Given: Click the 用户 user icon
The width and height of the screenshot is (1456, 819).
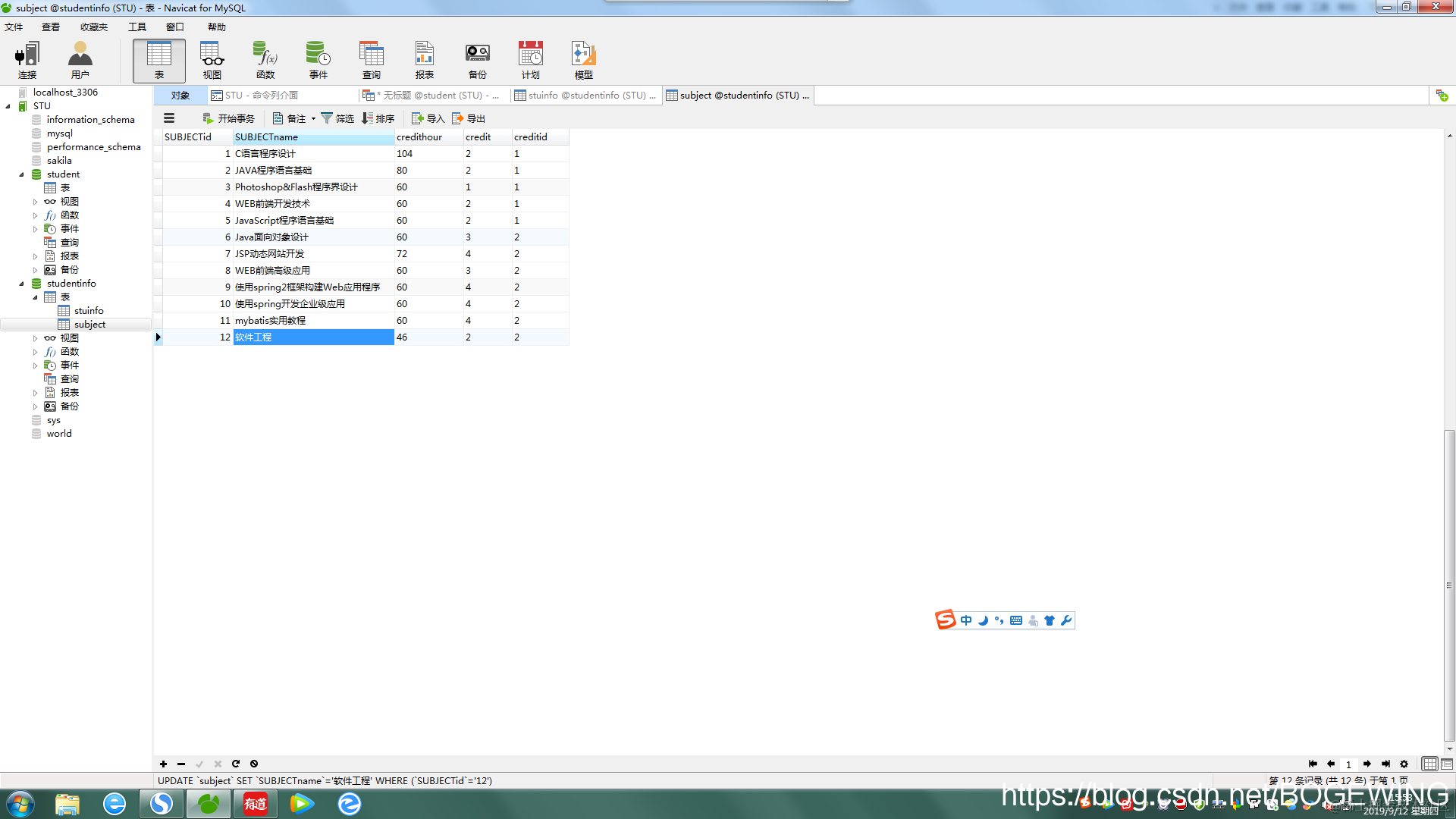Looking at the screenshot, I should (80, 60).
